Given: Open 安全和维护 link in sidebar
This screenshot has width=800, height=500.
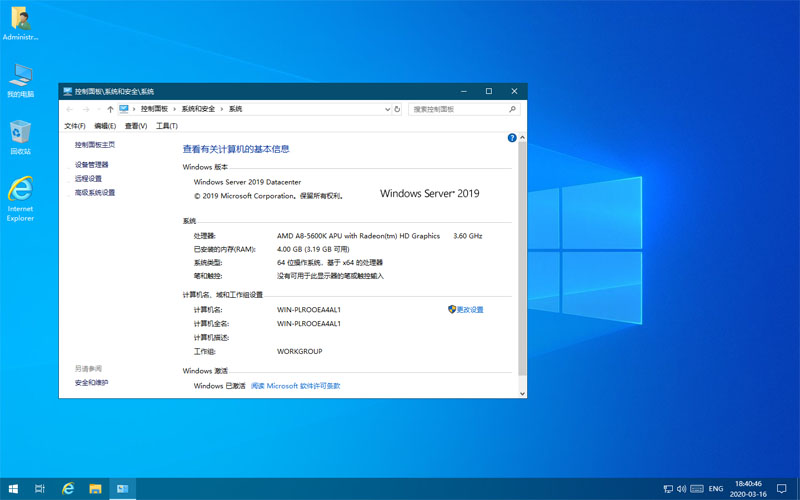Looking at the screenshot, I should pos(91,383).
